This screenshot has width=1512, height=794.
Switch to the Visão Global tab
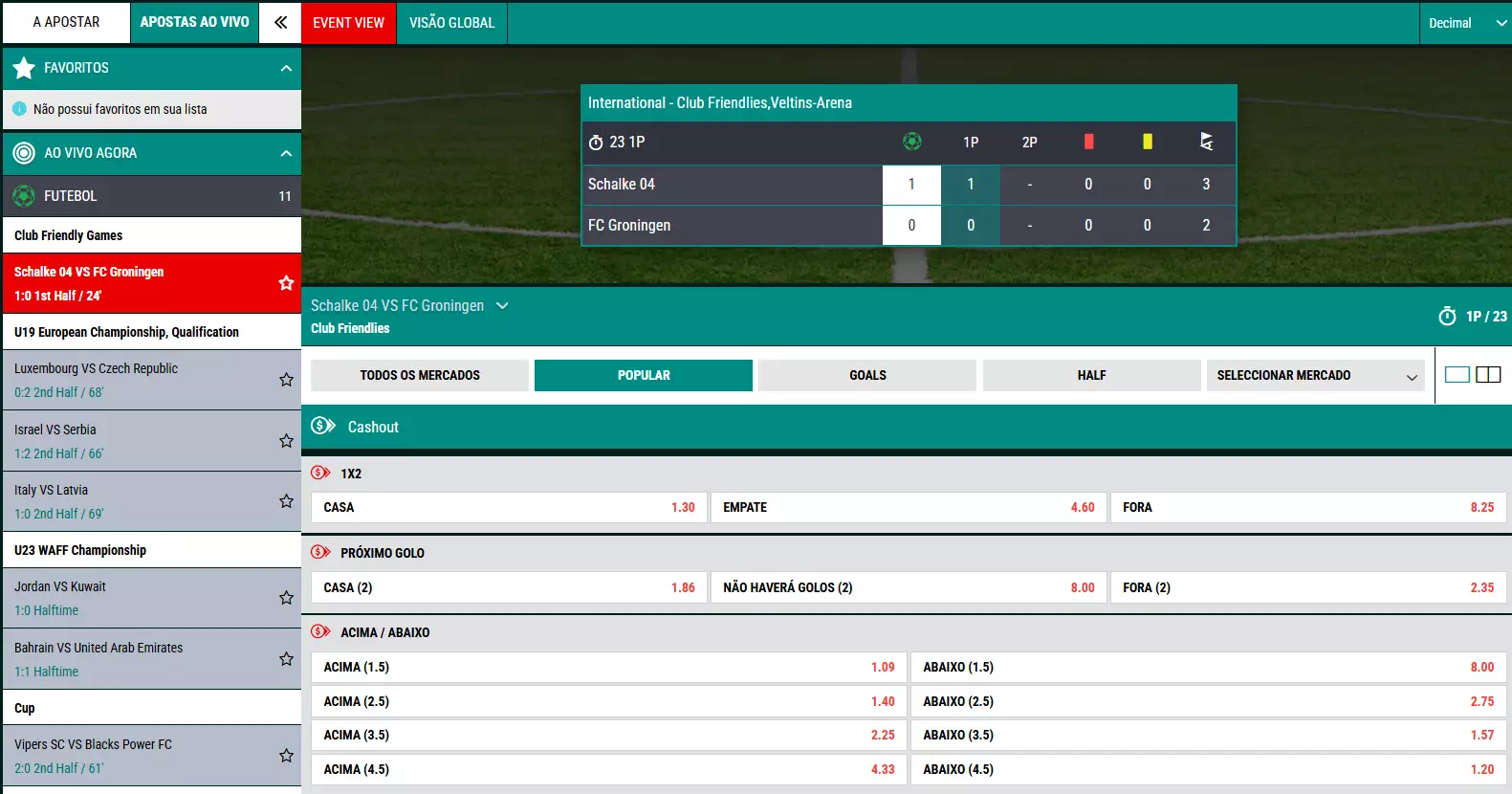(451, 23)
